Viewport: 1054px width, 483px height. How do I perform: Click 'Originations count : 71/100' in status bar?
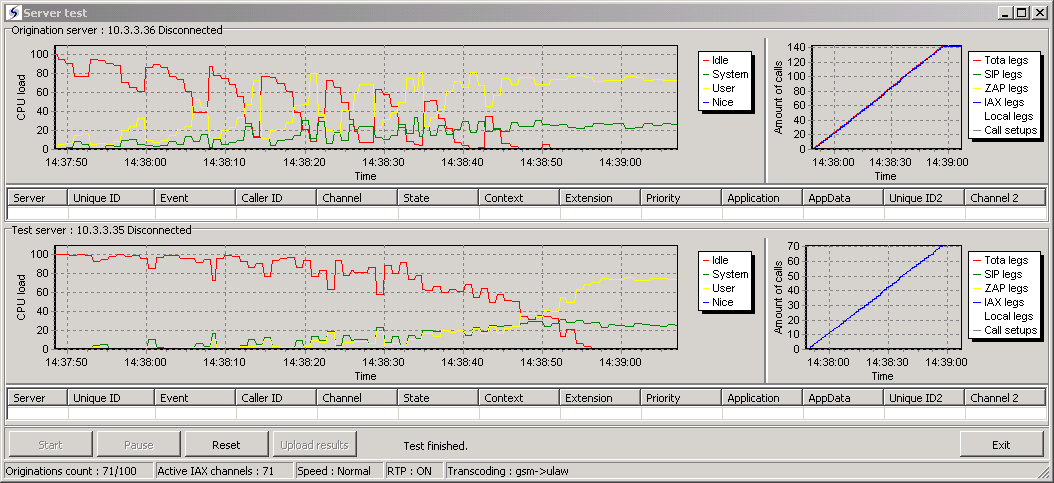(x=78, y=471)
